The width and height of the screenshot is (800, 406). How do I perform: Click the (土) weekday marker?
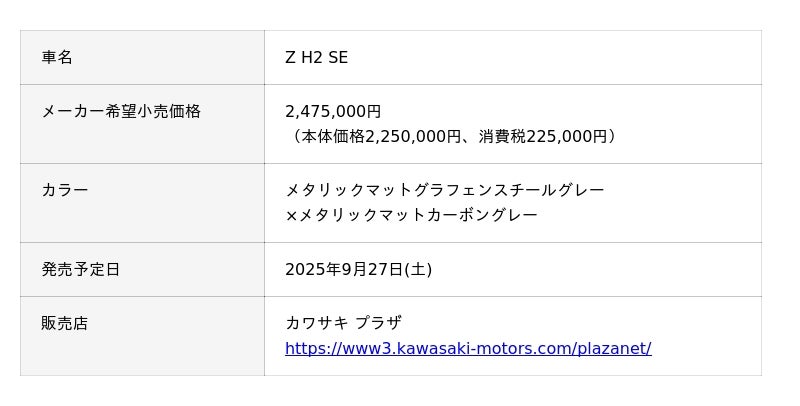(x=418, y=269)
